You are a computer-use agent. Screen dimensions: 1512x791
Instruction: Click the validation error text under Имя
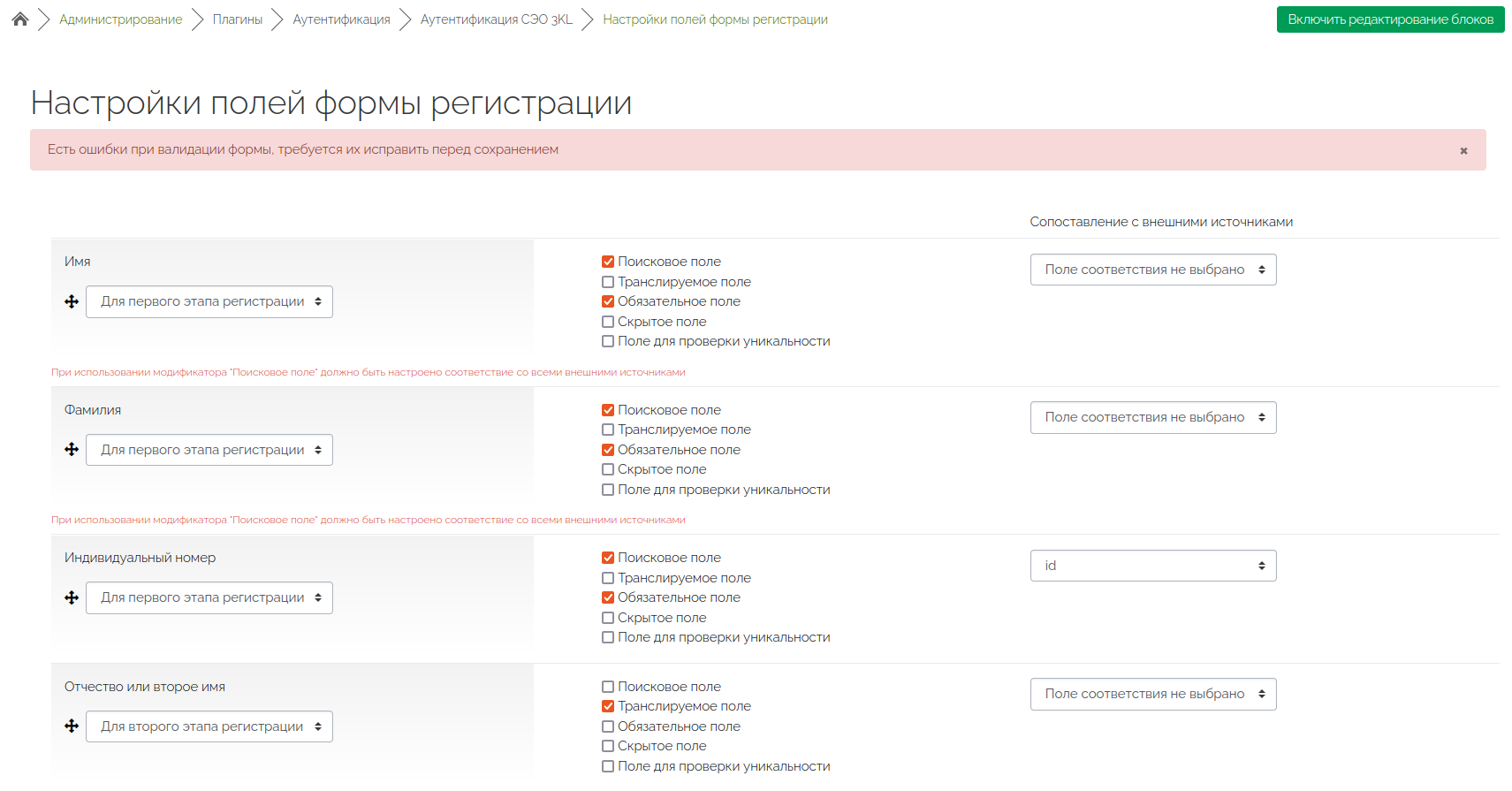369,372
